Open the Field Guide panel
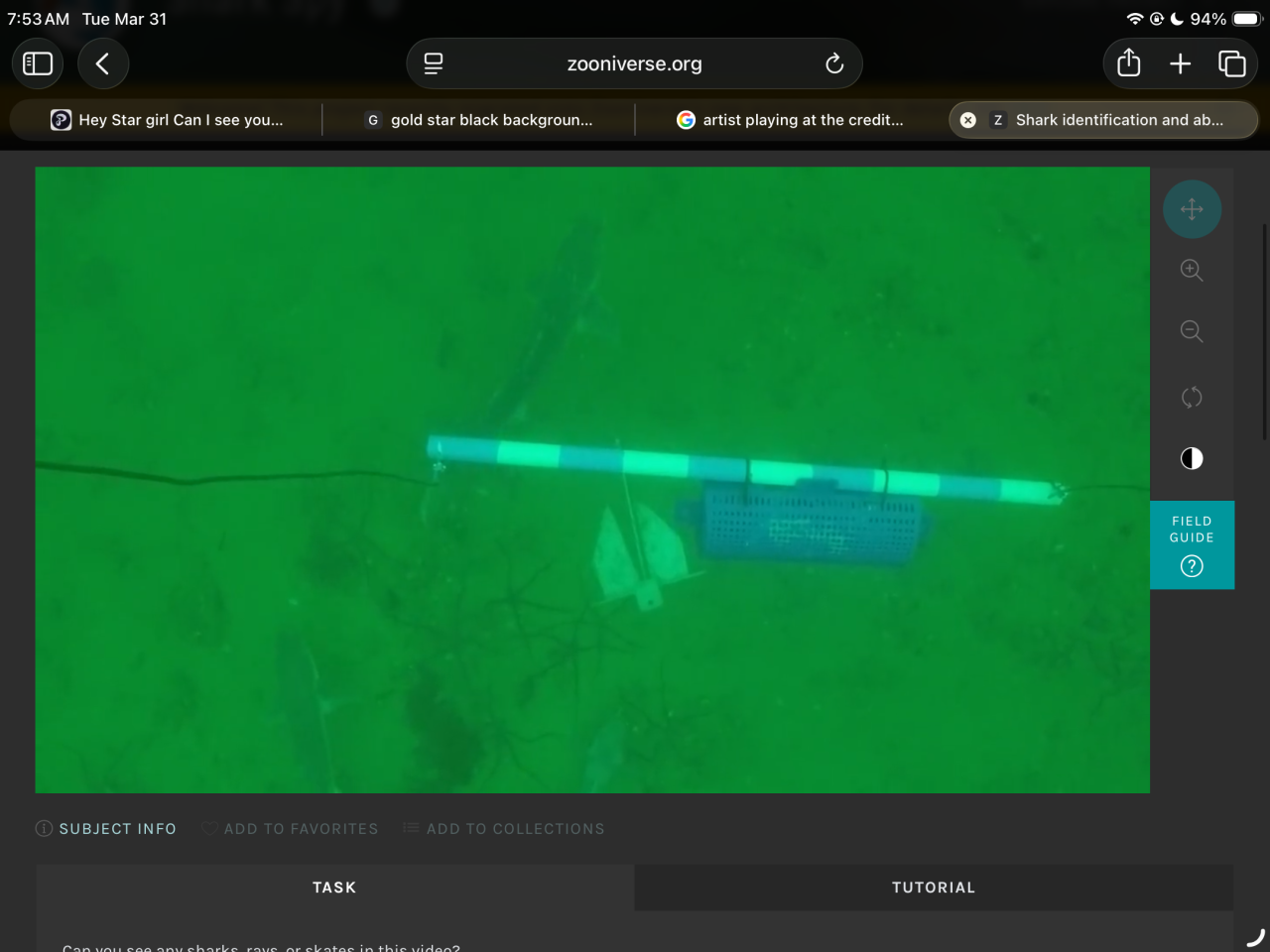Viewport: 1270px width, 952px height. tap(1192, 545)
